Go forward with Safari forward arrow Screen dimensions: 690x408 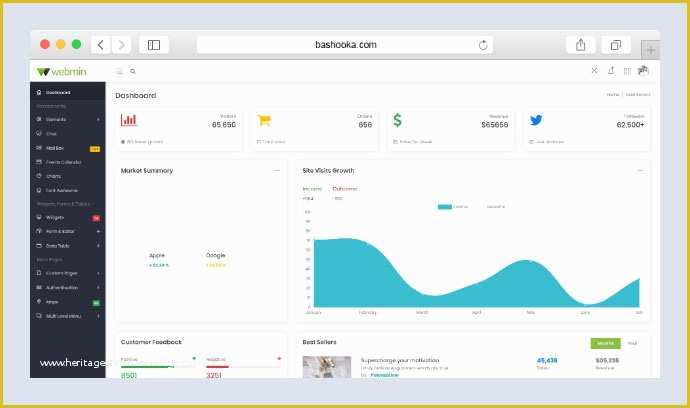(x=121, y=45)
